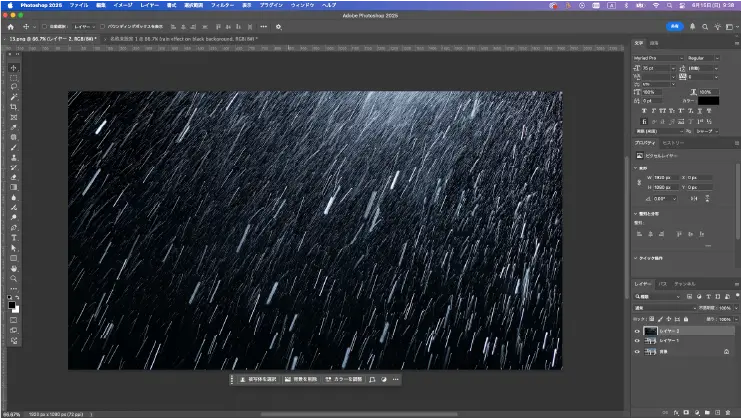Screen dimensions: 741x418
Task: Toggle lock transparent pixels
Action: (652, 319)
